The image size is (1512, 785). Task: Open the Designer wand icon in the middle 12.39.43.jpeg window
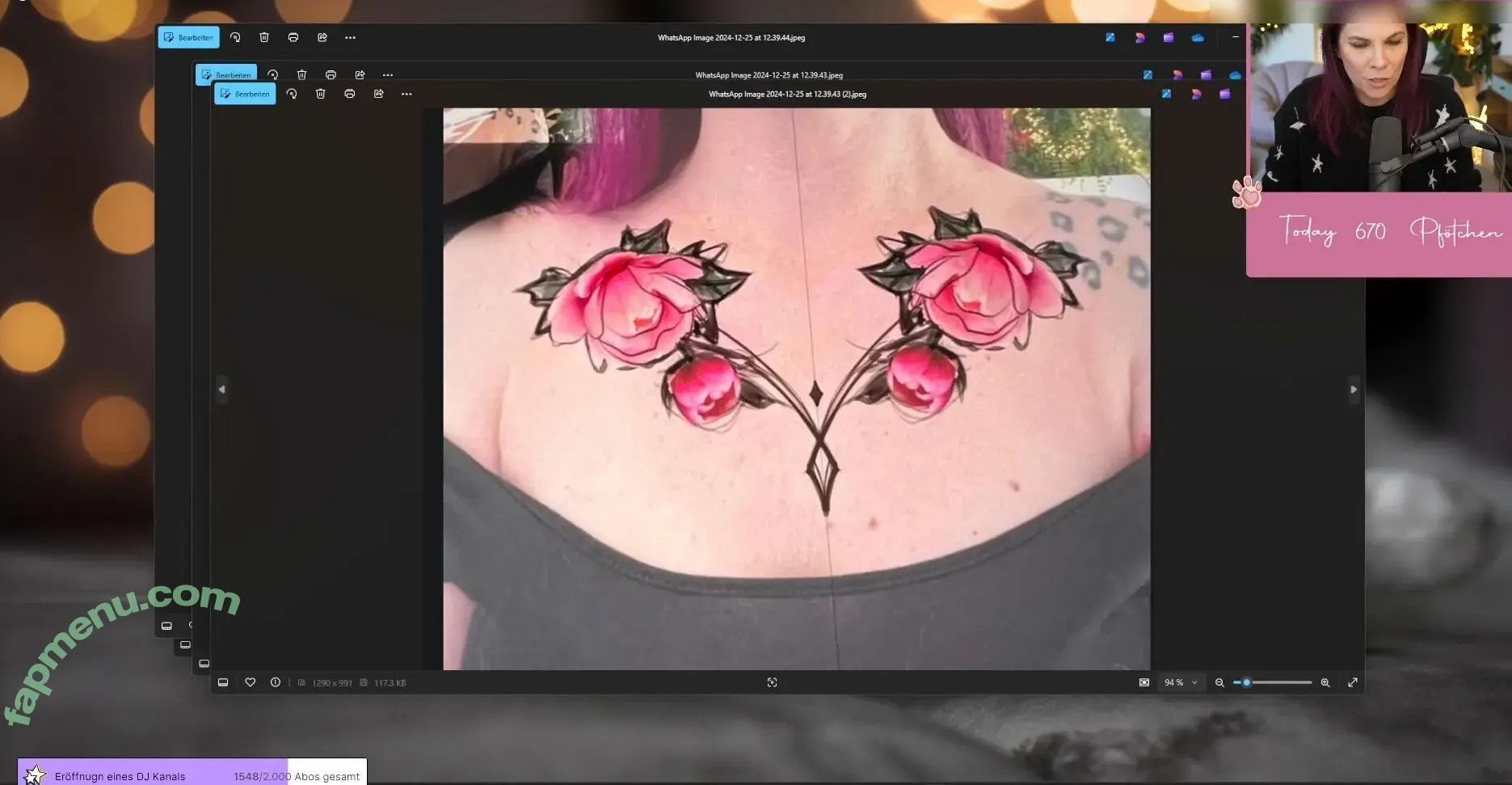1148,74
